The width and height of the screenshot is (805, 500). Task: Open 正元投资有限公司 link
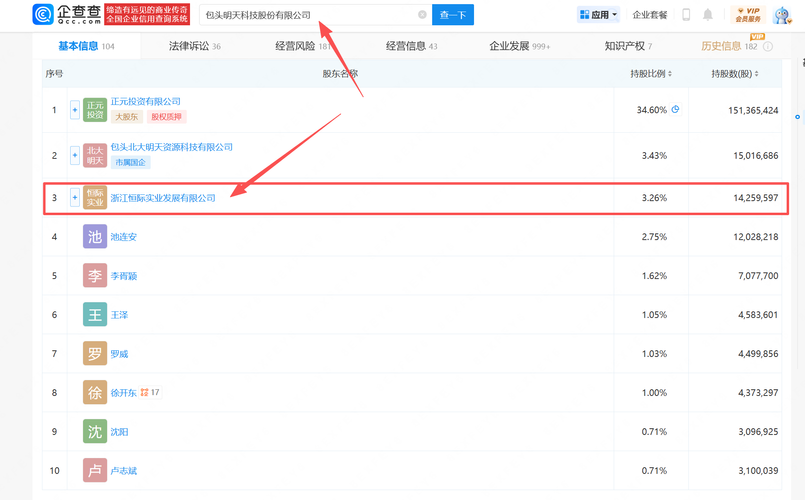146,102
